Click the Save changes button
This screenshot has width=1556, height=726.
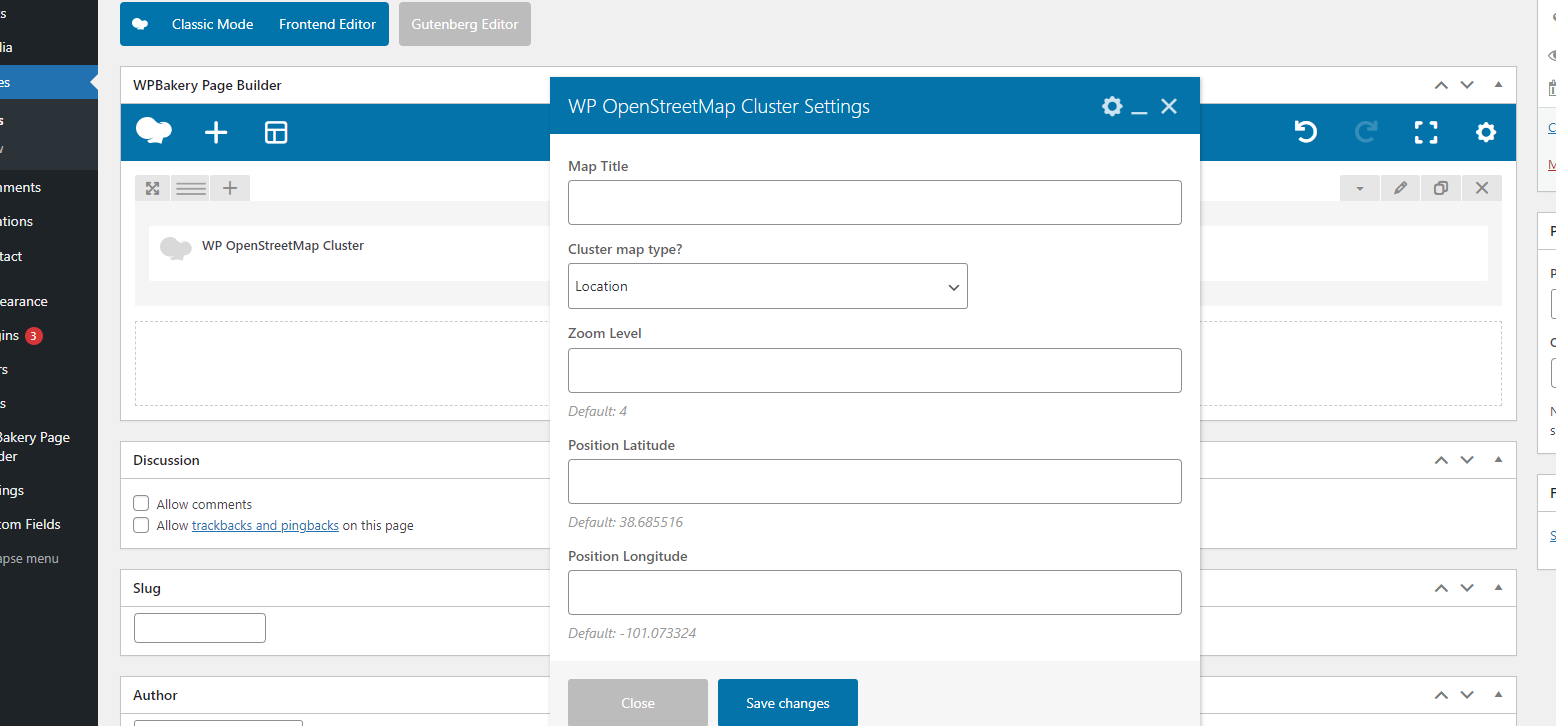tap(787, 703)
